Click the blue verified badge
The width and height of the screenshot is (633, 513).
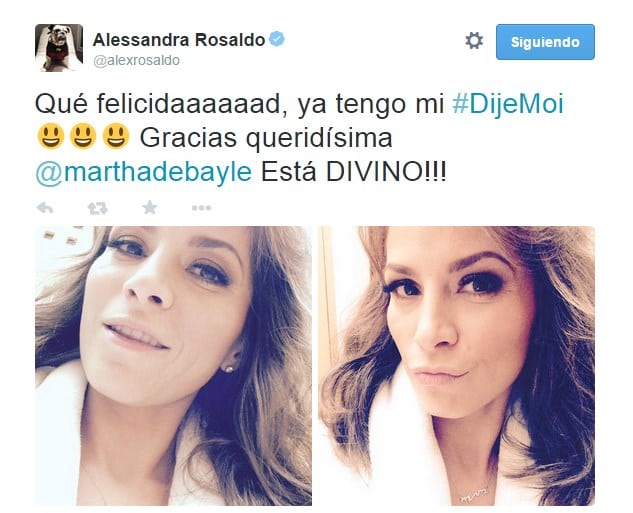pyautogui.click(x=277, y=39)
